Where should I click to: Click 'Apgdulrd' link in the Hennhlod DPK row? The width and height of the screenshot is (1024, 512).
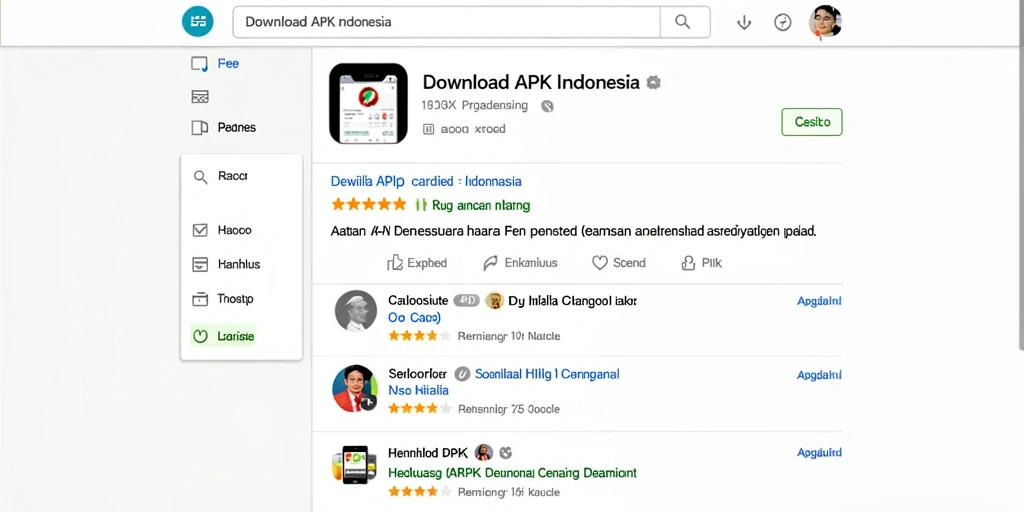coord(819,453)
